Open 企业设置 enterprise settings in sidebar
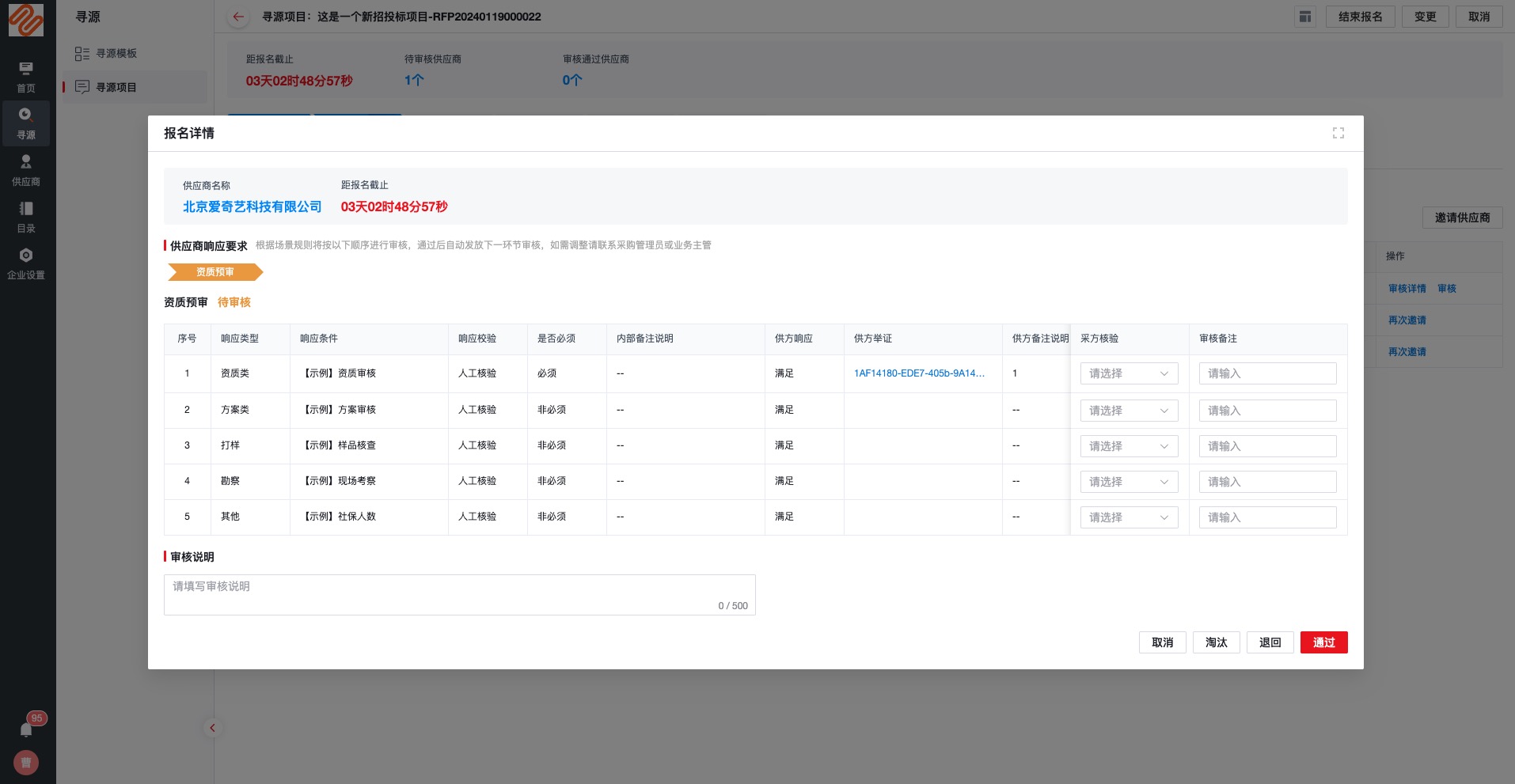 click(26, 263)
